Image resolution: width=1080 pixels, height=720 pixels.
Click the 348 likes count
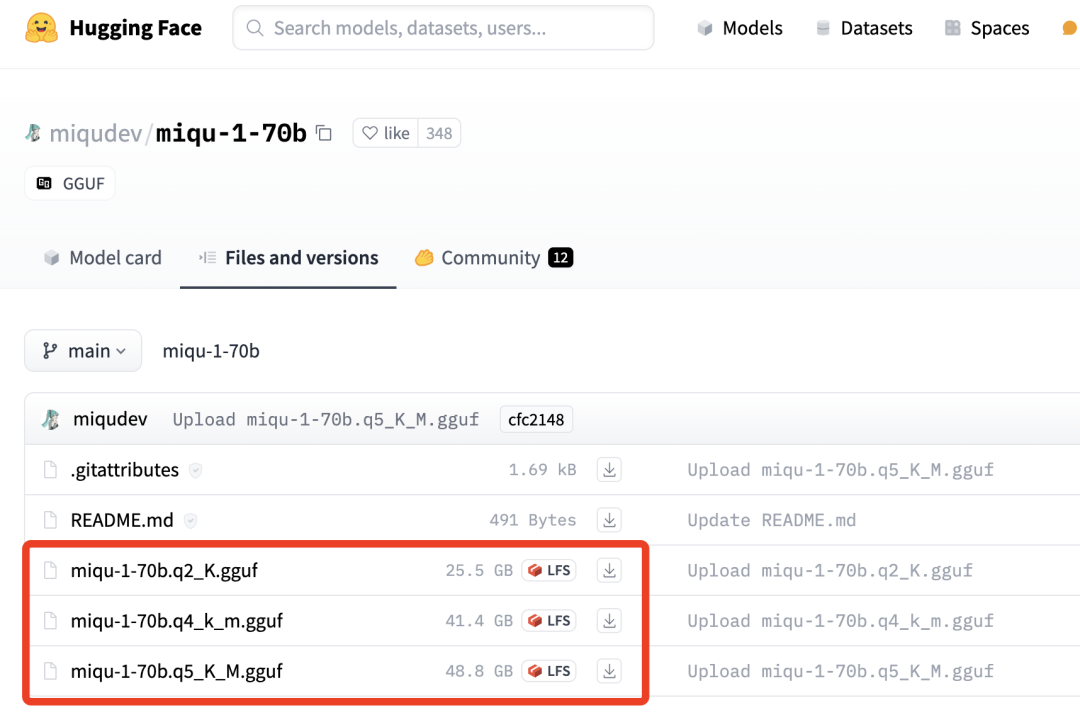[439, 133]
